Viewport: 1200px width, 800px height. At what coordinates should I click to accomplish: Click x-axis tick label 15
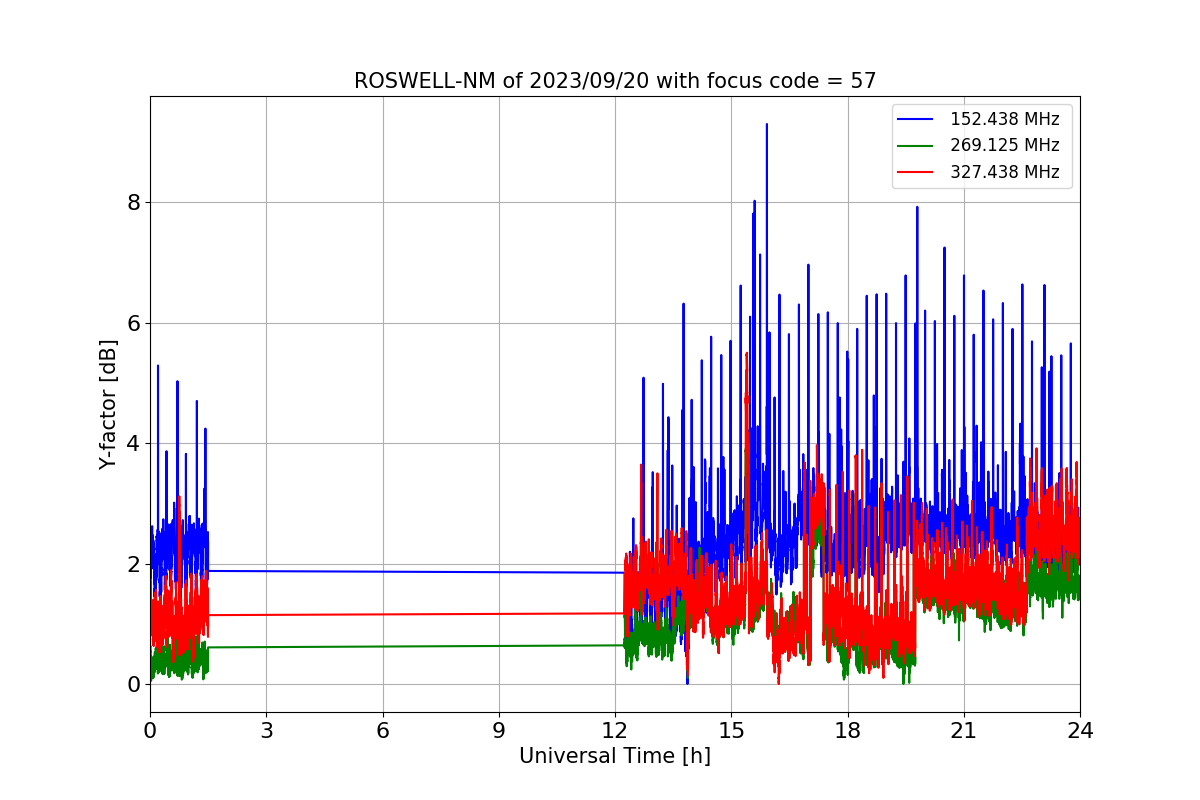(x=731, y=731)
